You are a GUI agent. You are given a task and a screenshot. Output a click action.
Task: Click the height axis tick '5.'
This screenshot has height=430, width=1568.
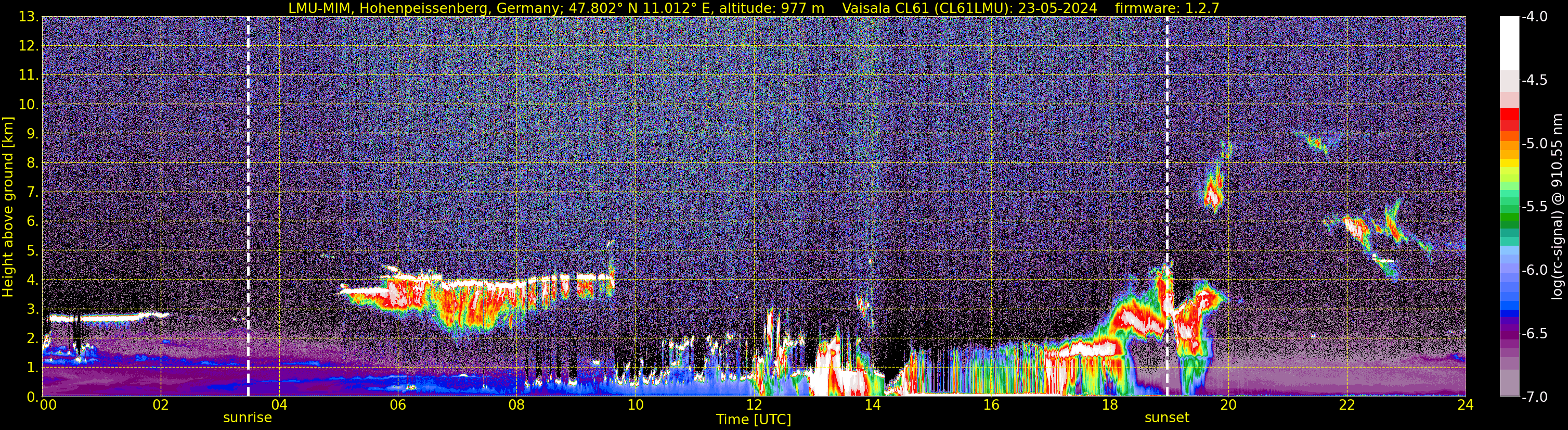pyautogui.click(x=33, y=250)
